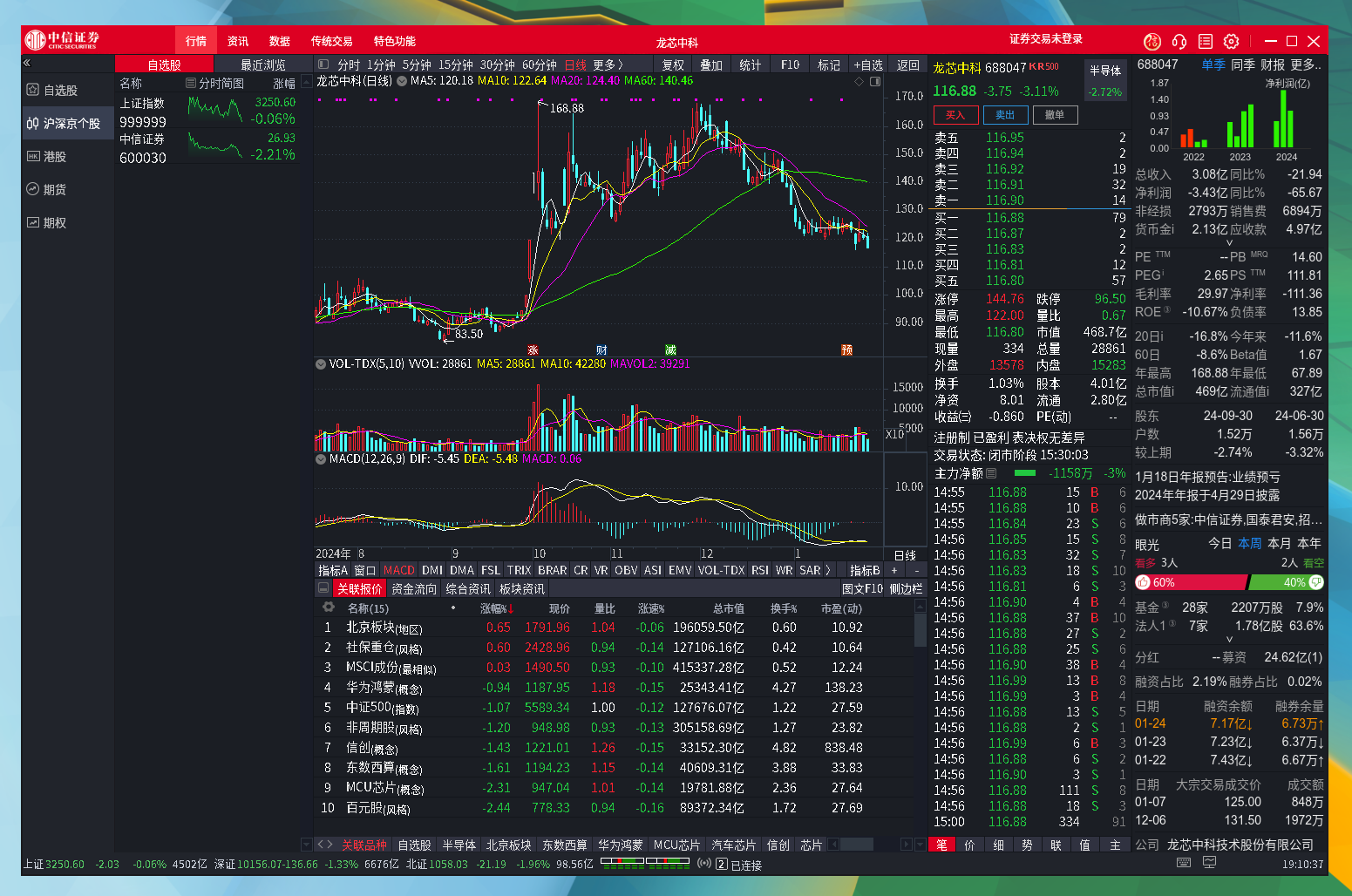Open the 特色功能 menu
This screenshot has height=896, width=1352.
click(x=394, y=40)
